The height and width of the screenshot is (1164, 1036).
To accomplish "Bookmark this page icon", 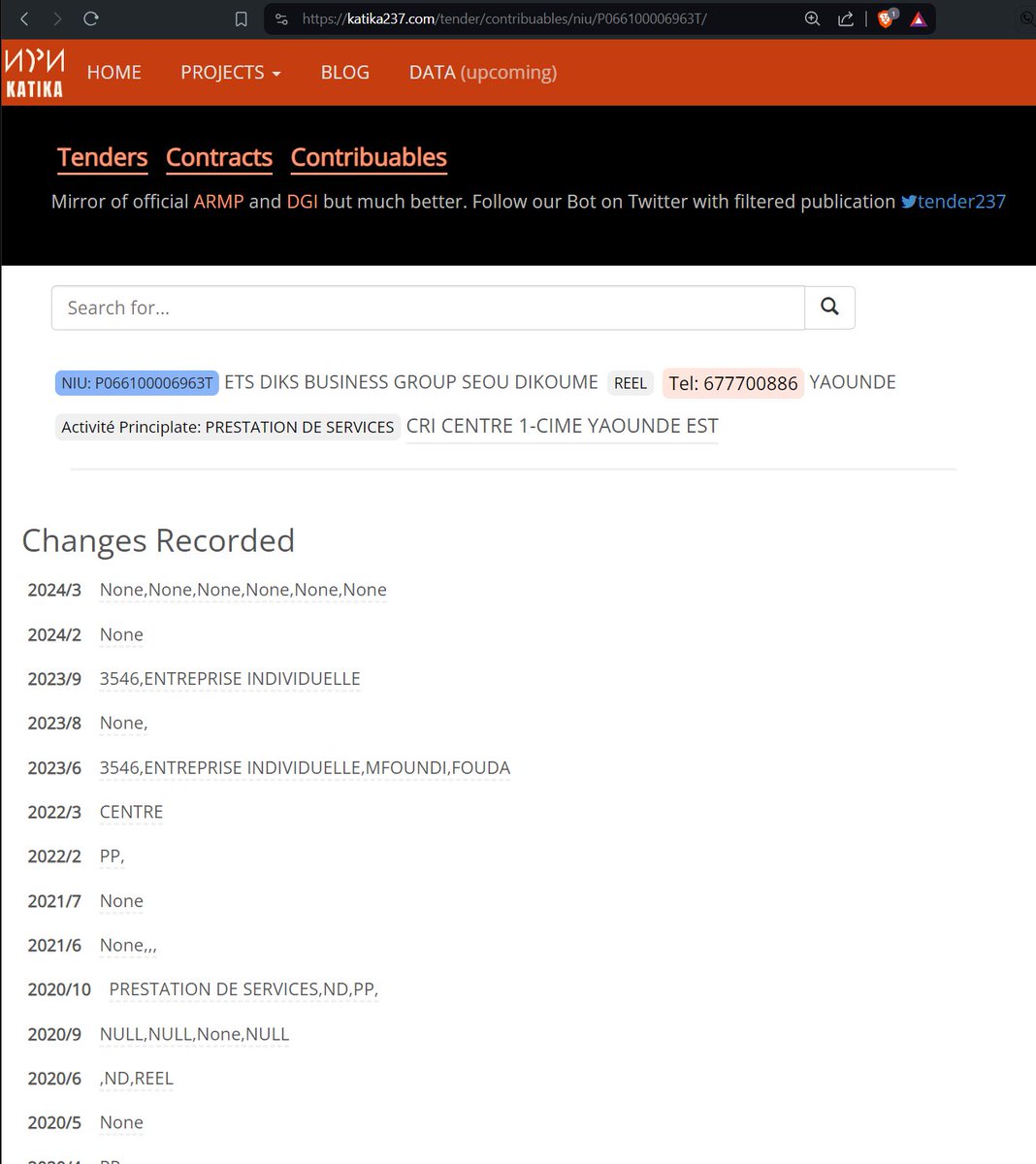I will coord(242,19).
